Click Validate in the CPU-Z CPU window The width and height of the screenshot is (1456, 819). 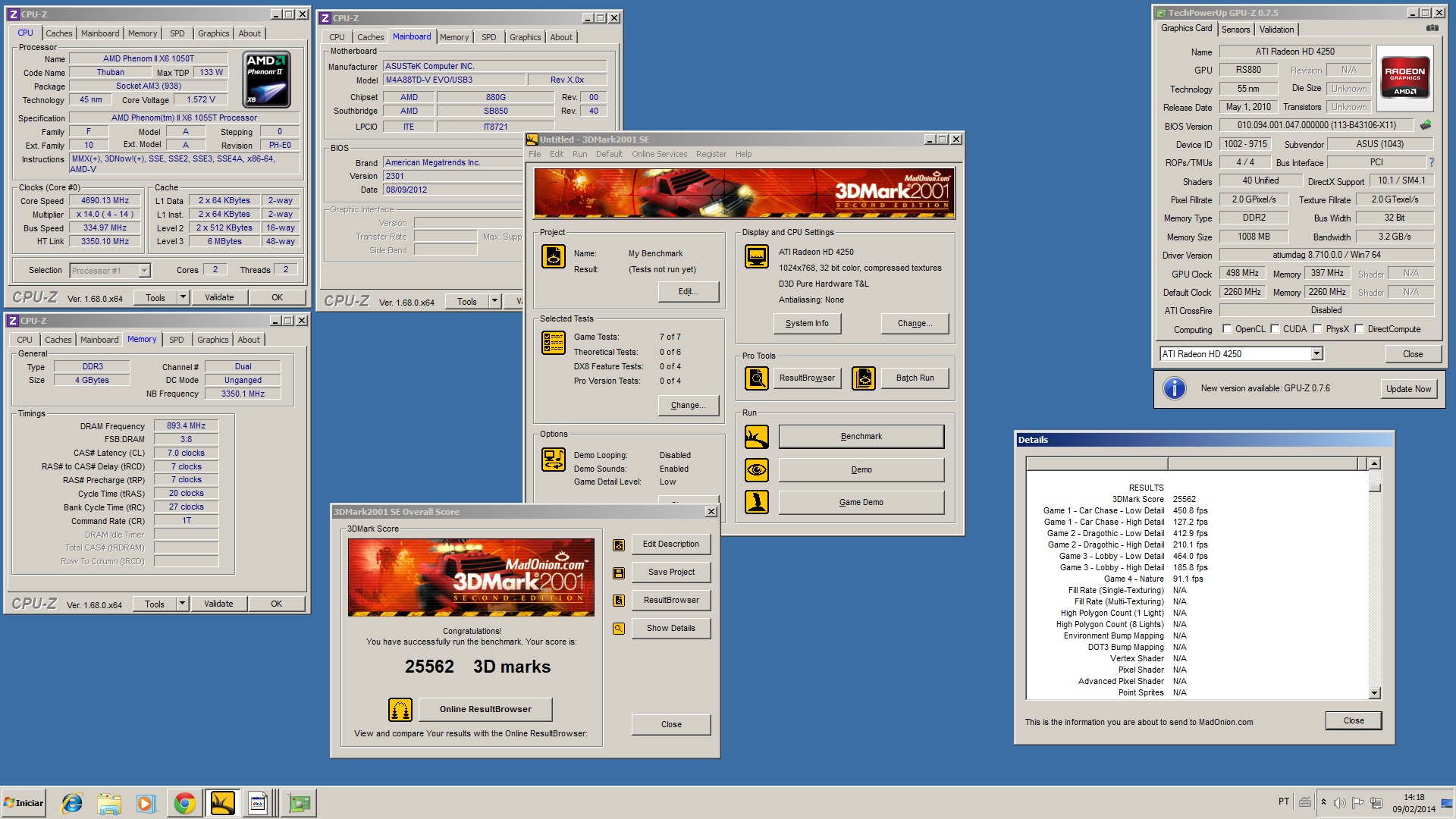point(219,298)
